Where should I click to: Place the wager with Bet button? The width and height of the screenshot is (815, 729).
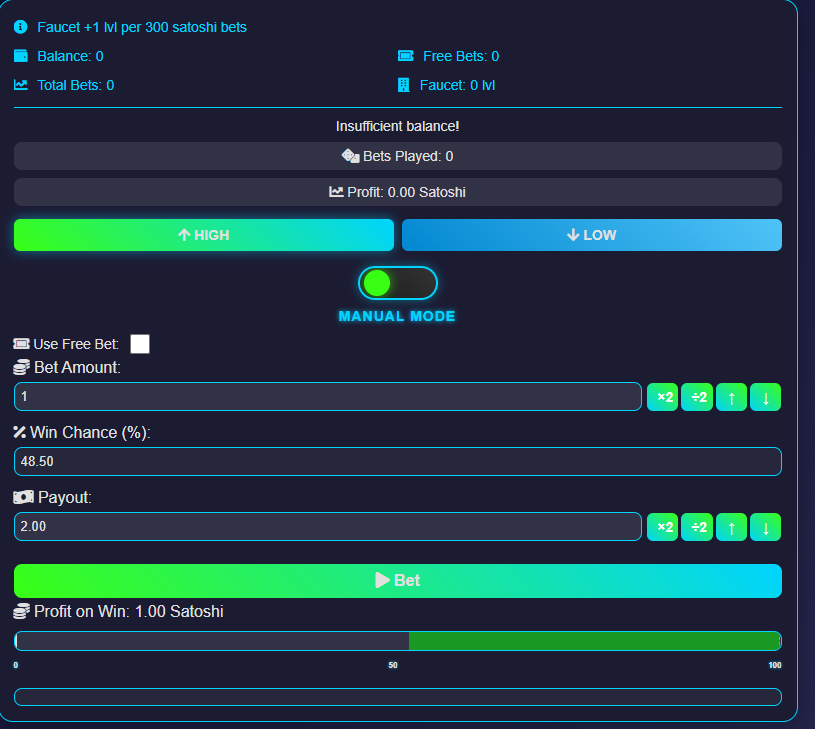[x=398, y=580]
